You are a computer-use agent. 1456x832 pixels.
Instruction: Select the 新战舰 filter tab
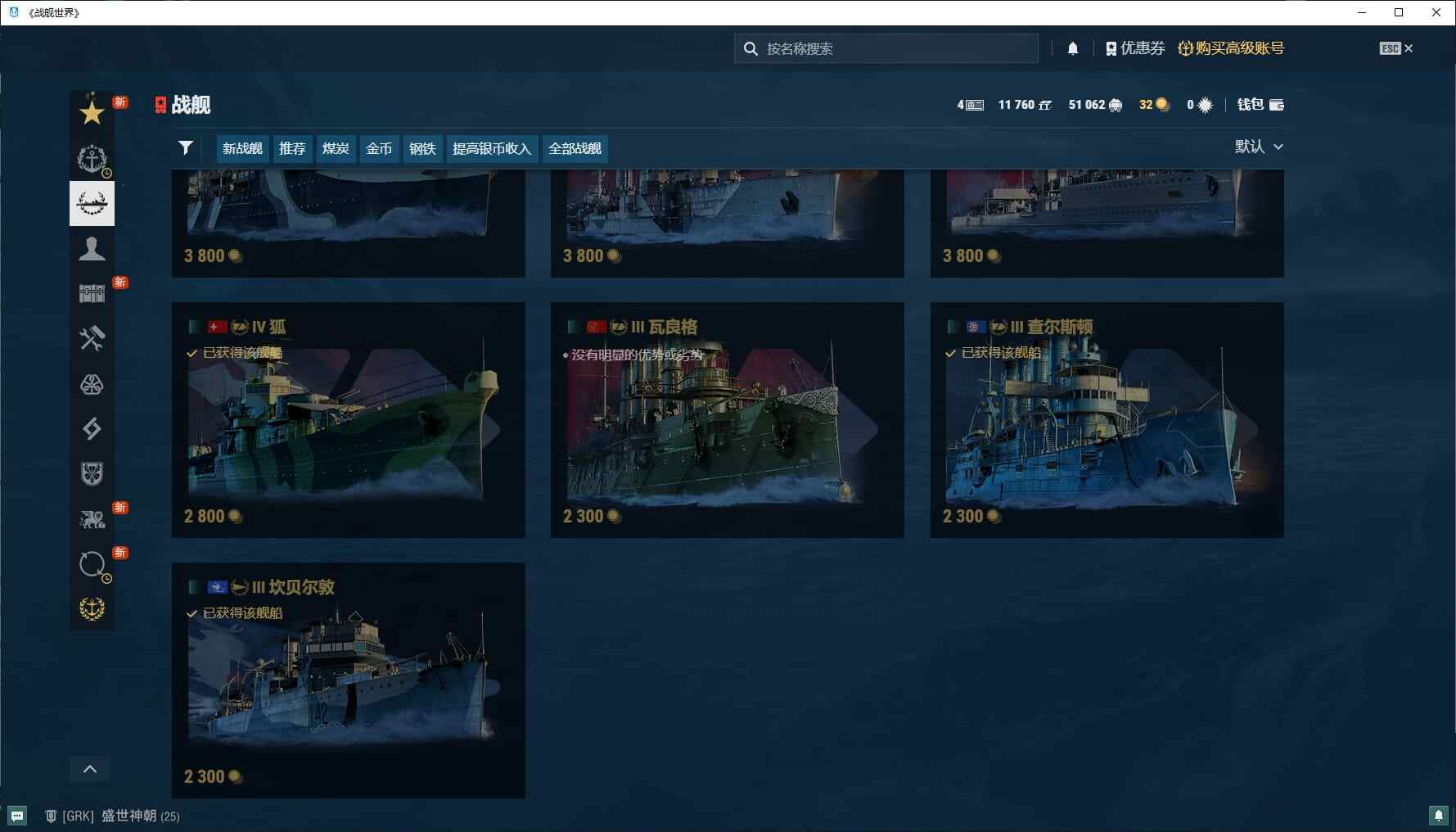(x=242, y=148)
